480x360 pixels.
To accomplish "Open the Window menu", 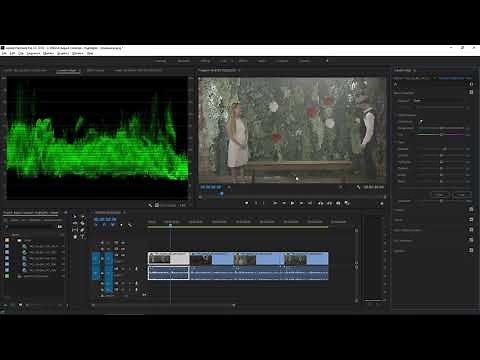I will pos(78,53).
